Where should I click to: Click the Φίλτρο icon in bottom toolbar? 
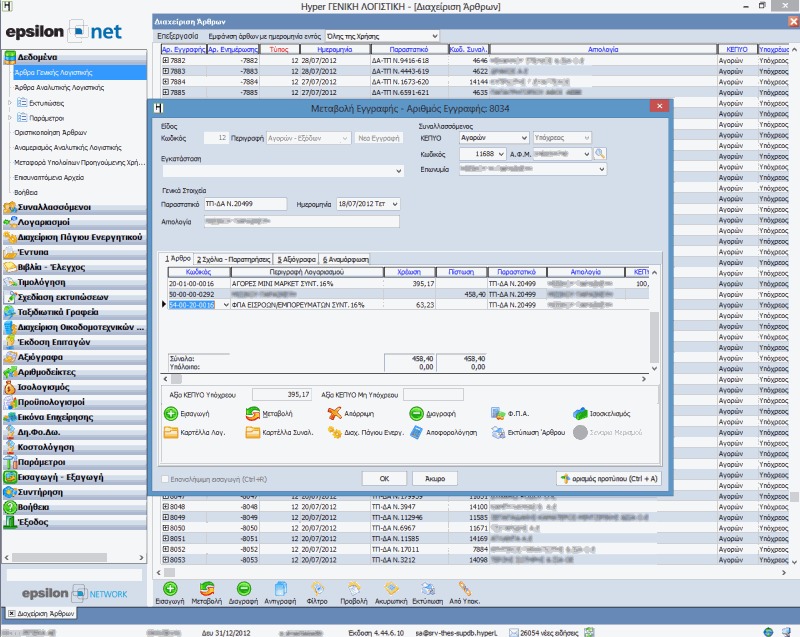tap(318, 587)
